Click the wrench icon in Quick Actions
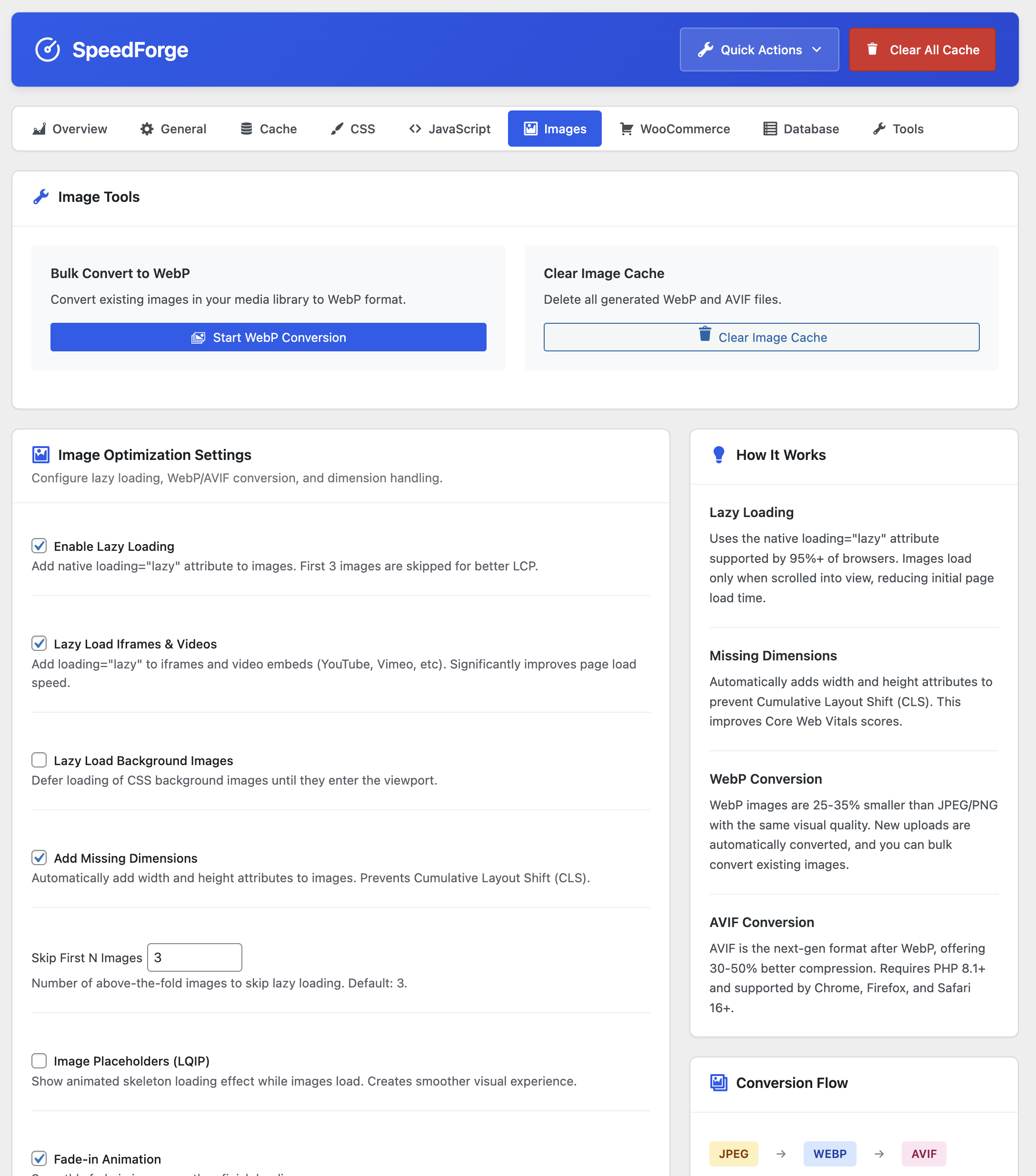This screenshot has width=1036, height=1176. (x=705, y=50)
